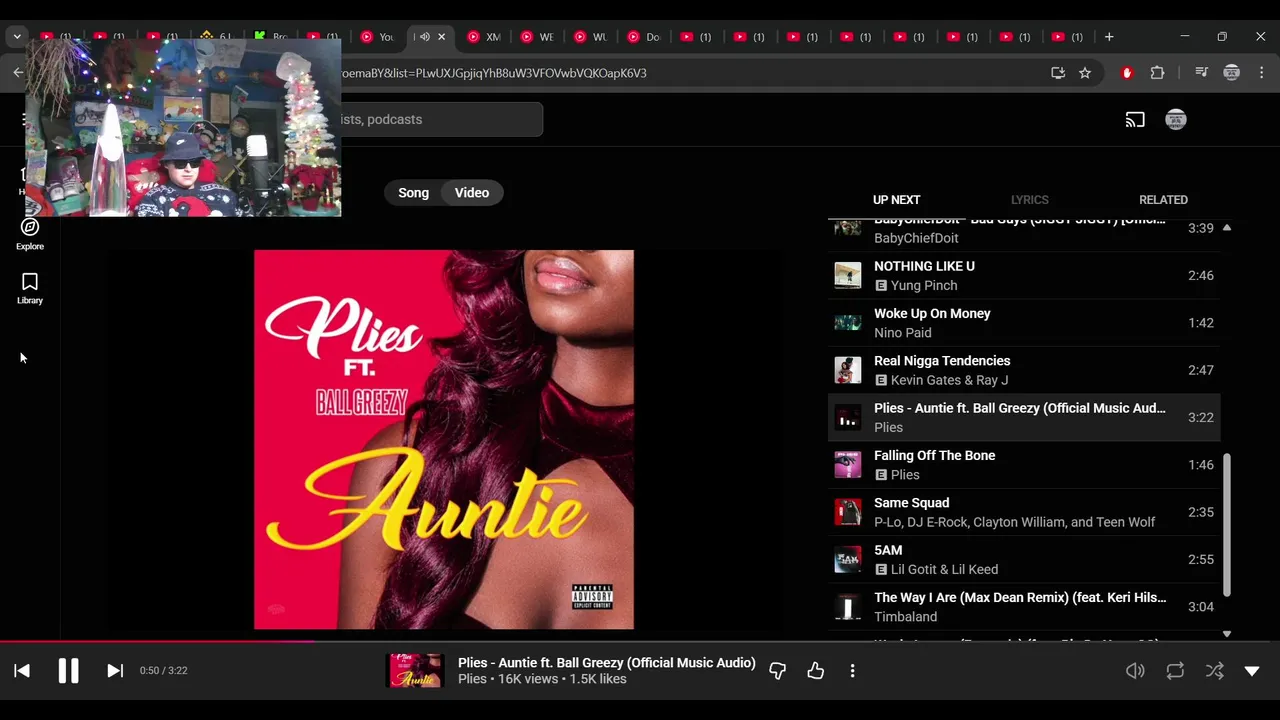This screenshot has height=720, width=1280.
Task: Open the Chrome profile avatar
Action: (x=1232, y=73)
